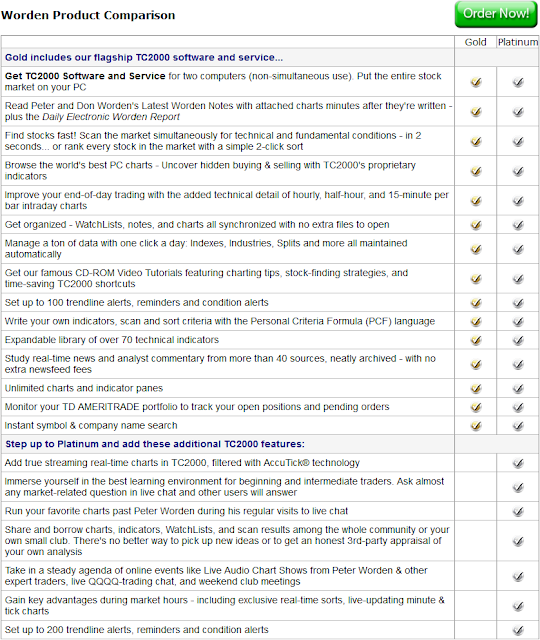Click the Gold column header
Image resolution: width=540 pixels, height=640 pixels.
click(476, 42)
